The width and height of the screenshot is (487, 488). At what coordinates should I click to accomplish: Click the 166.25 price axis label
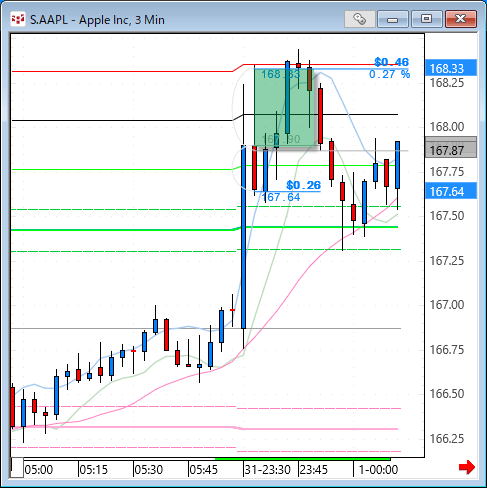pos(447,438)
